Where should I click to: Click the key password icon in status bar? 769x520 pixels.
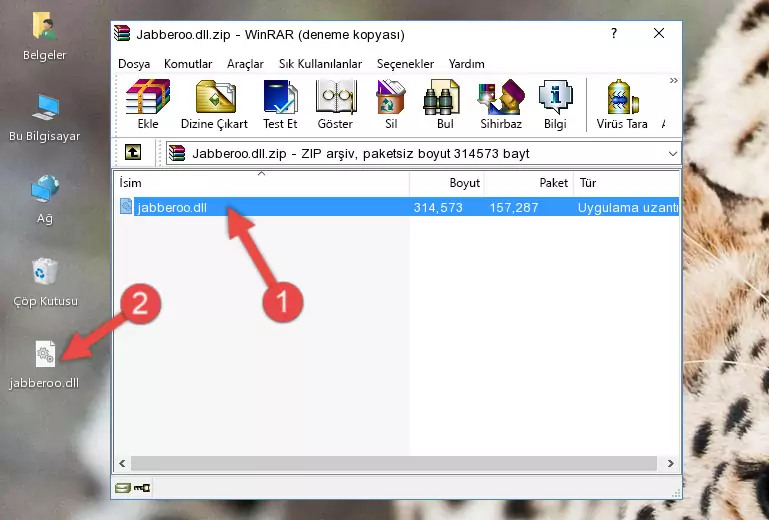[x=142, y=488]
